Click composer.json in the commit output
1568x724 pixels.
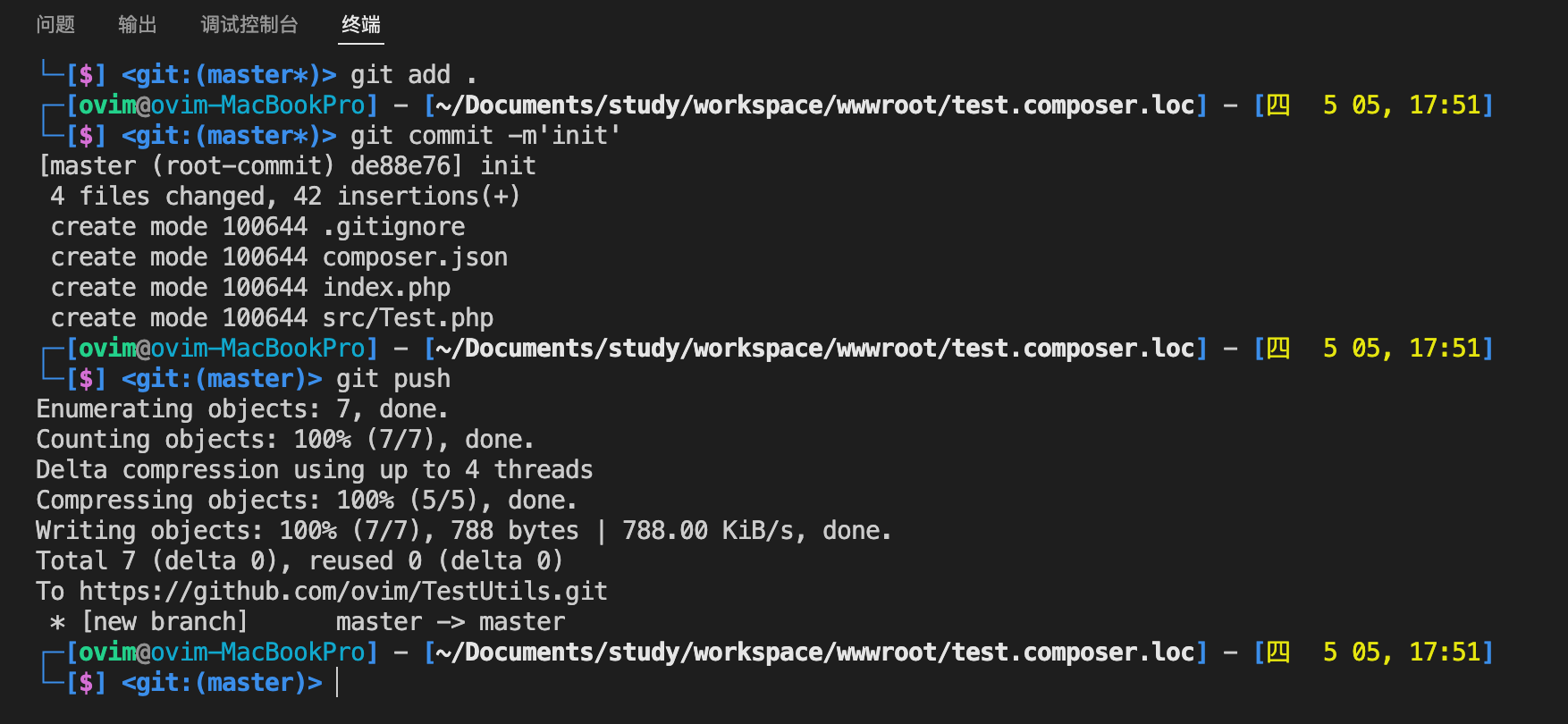point(415,257)
